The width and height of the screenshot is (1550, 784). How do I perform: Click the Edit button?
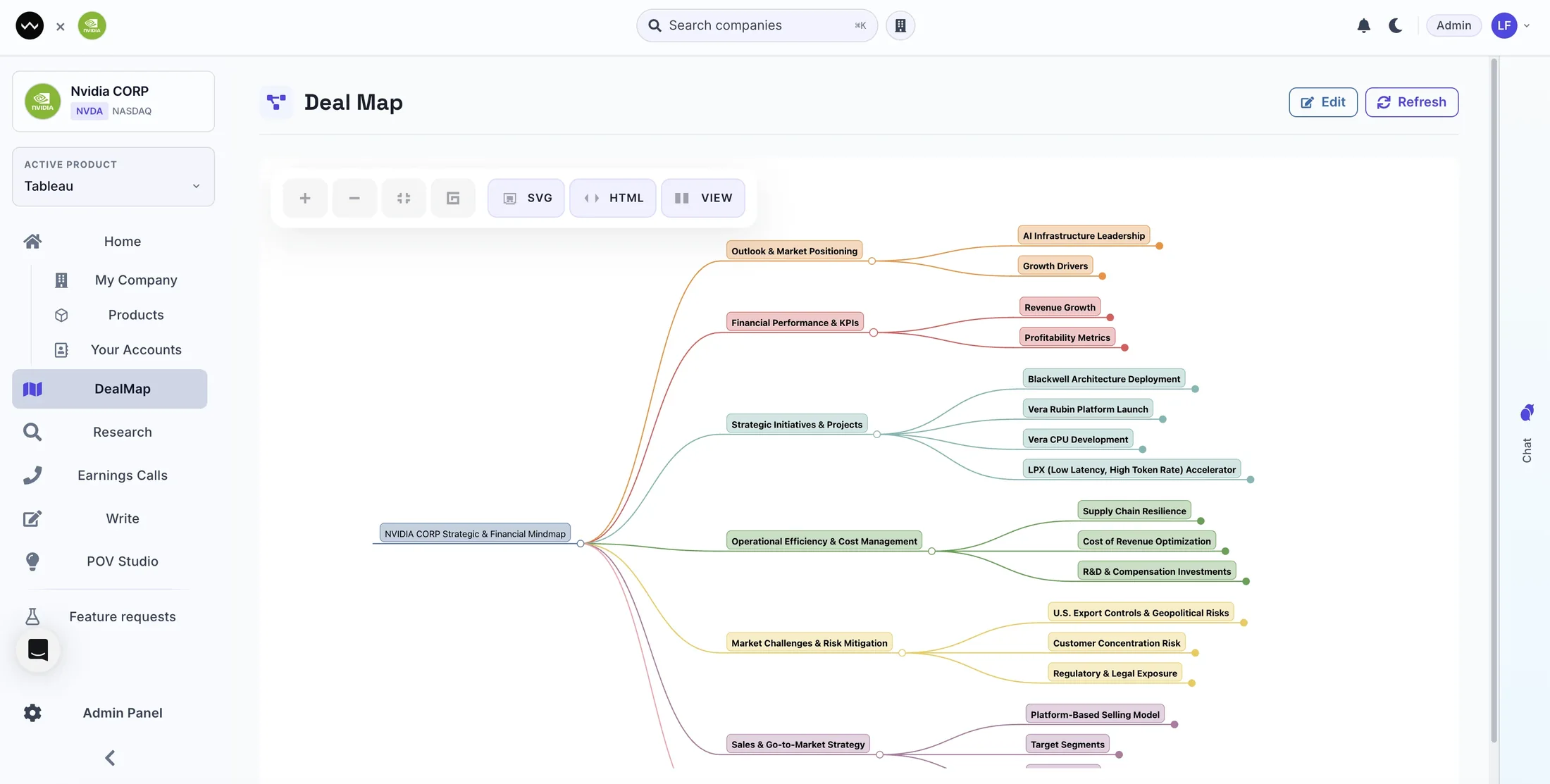[x=1322, y=102]
